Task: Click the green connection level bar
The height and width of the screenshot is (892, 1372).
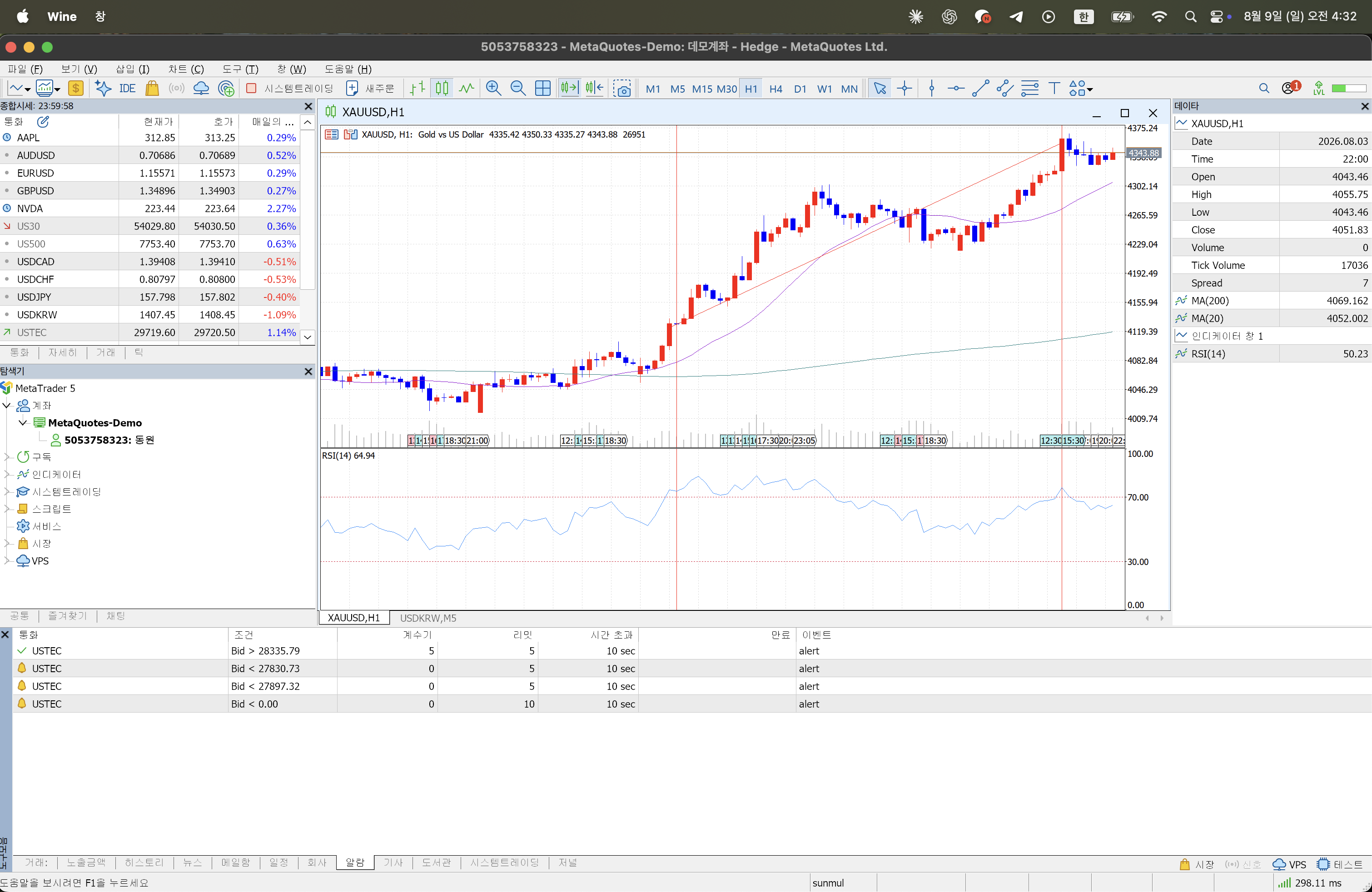Action: coord(1348,88)
